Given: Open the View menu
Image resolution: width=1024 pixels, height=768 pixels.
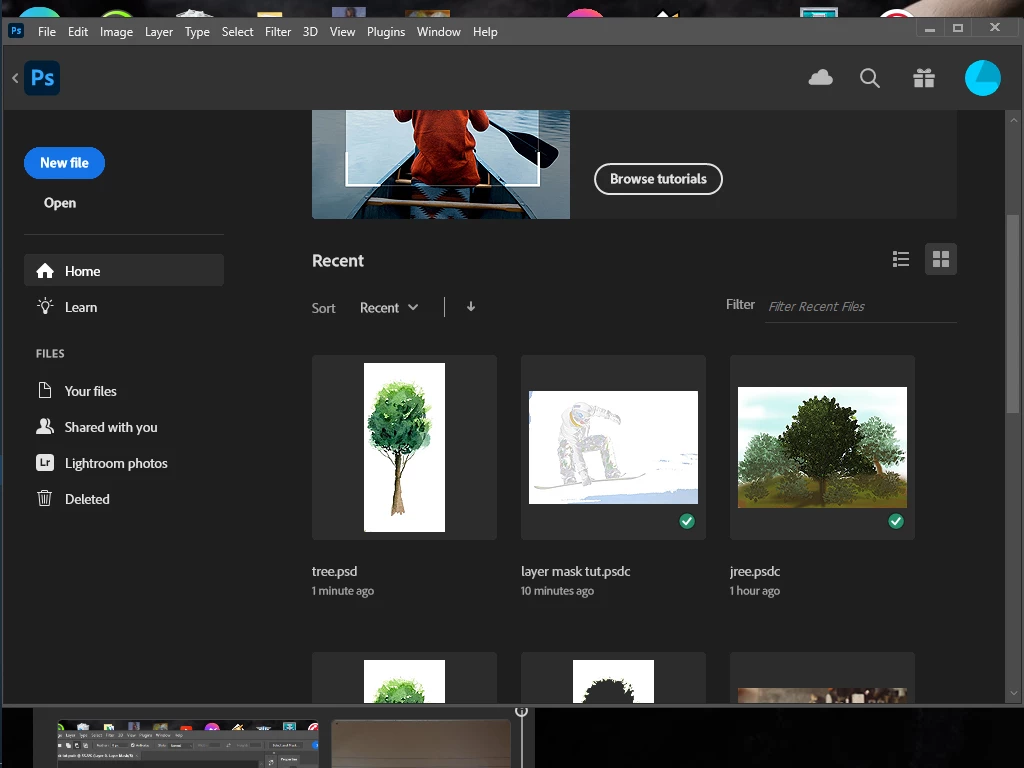Looking at the screenshot, I should (342, 31).
